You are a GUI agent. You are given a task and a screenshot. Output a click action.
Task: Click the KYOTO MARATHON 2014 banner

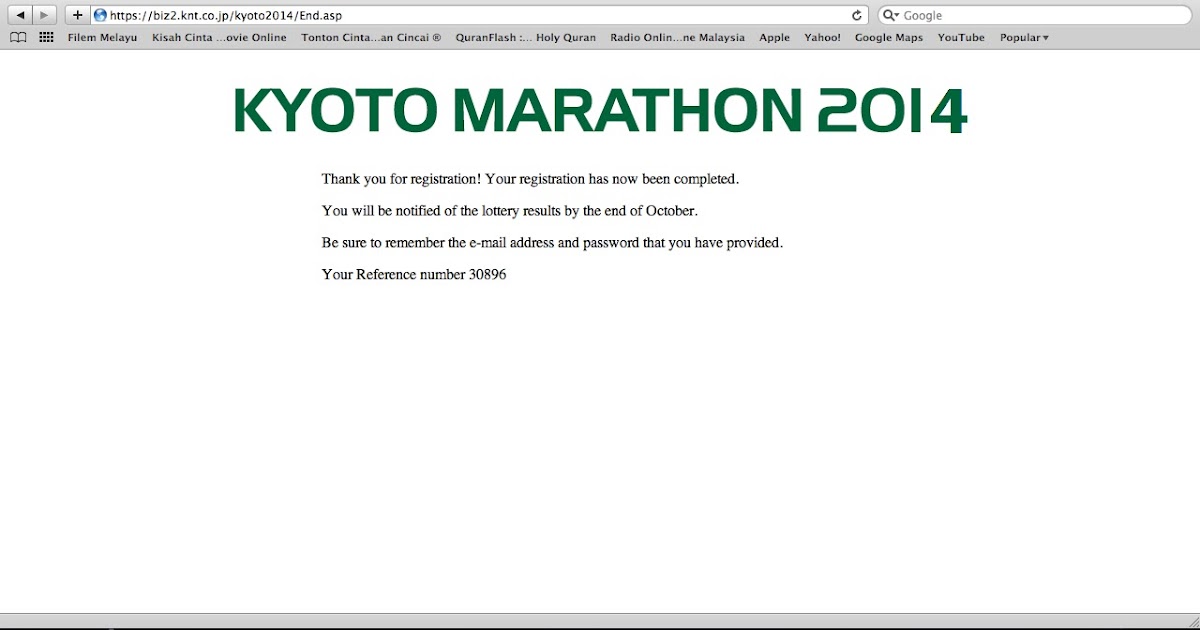[600, 111]
